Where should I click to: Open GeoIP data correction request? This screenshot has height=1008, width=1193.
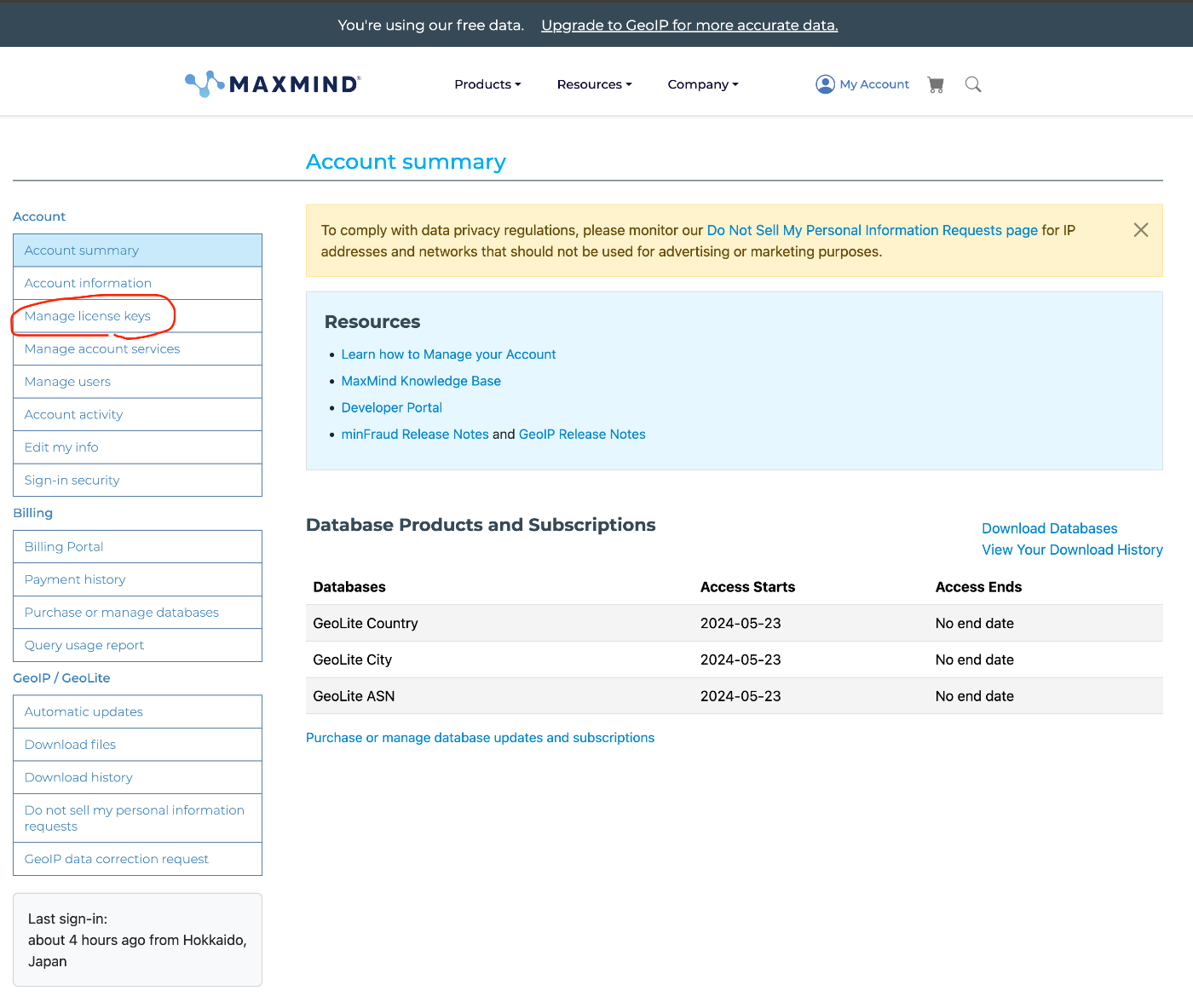[137, 859]
